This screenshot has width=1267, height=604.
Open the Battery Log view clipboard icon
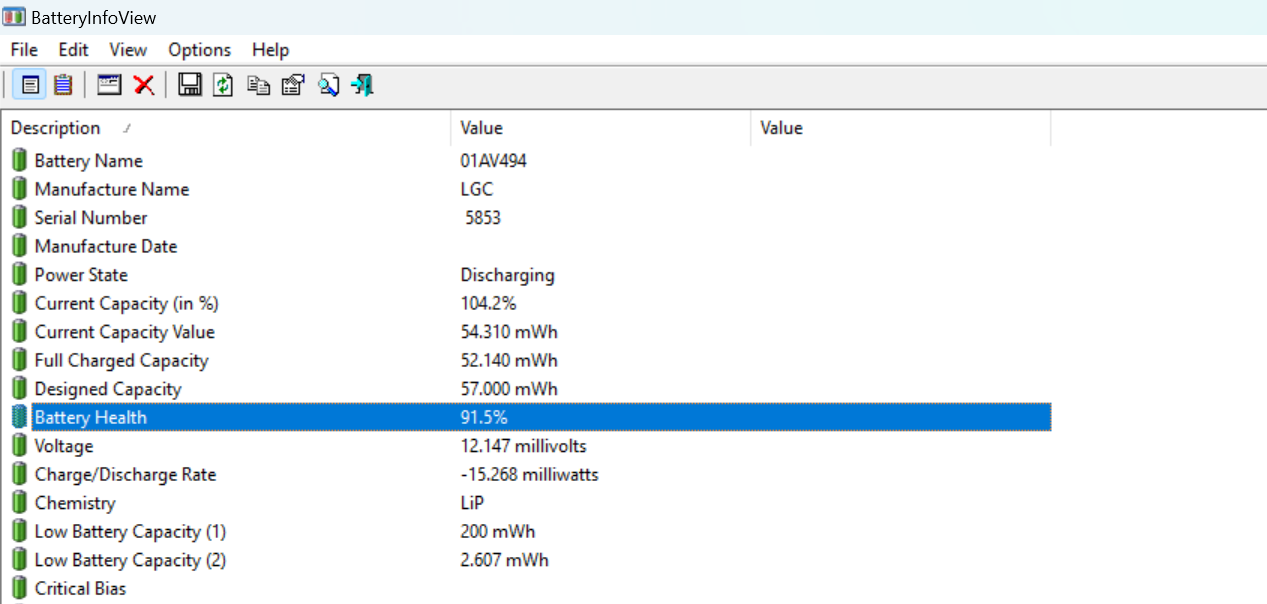point(63,85)
